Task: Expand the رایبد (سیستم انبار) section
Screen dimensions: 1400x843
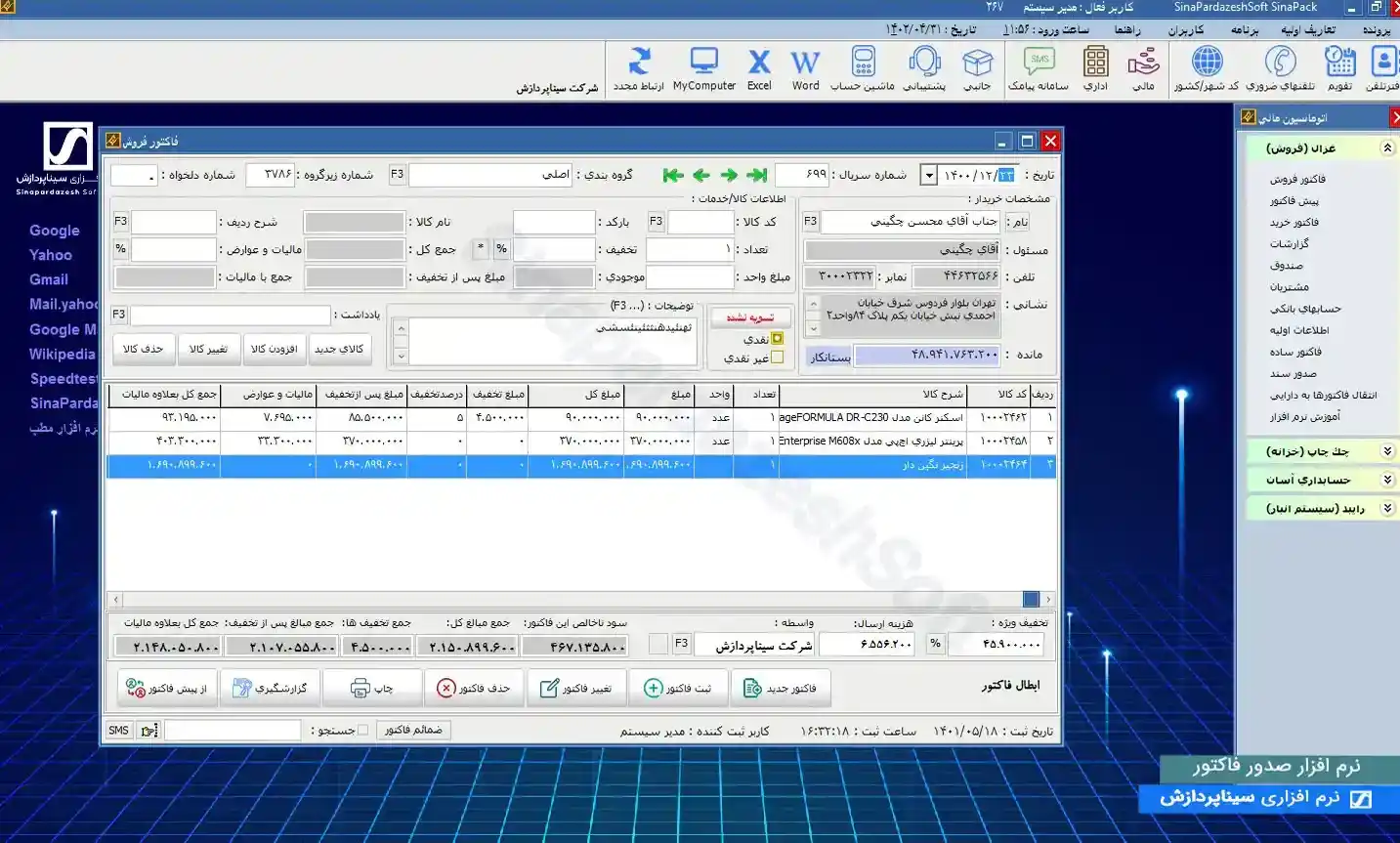Action: click(1387, 509)
